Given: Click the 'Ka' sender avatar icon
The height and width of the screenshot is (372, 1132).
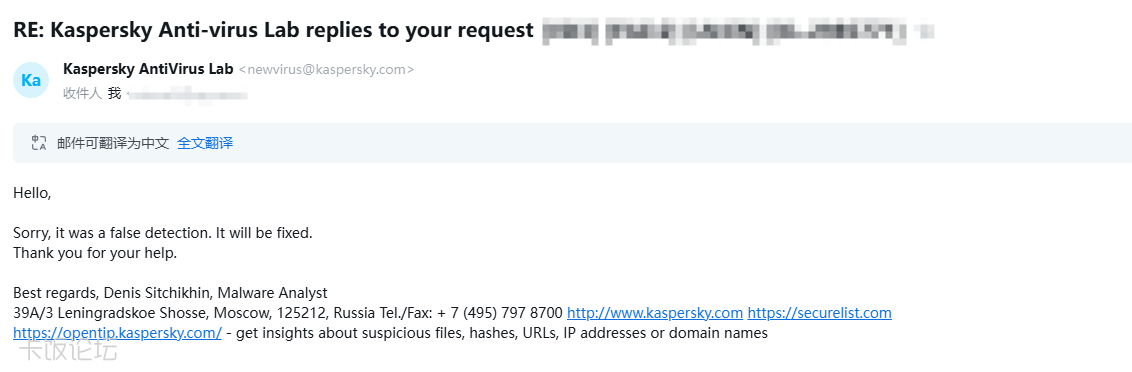Looking at the screenshot, I should 31,81.
